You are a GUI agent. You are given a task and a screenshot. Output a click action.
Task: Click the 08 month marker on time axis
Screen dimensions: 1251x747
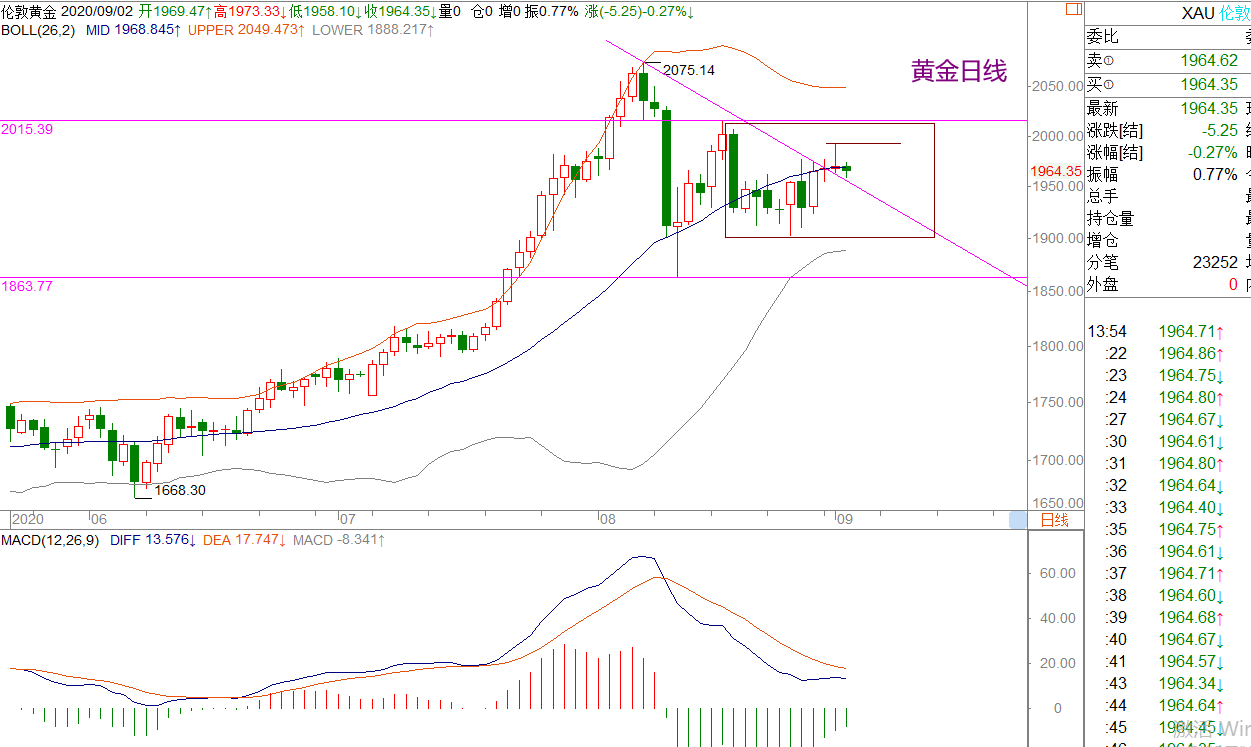607,520
